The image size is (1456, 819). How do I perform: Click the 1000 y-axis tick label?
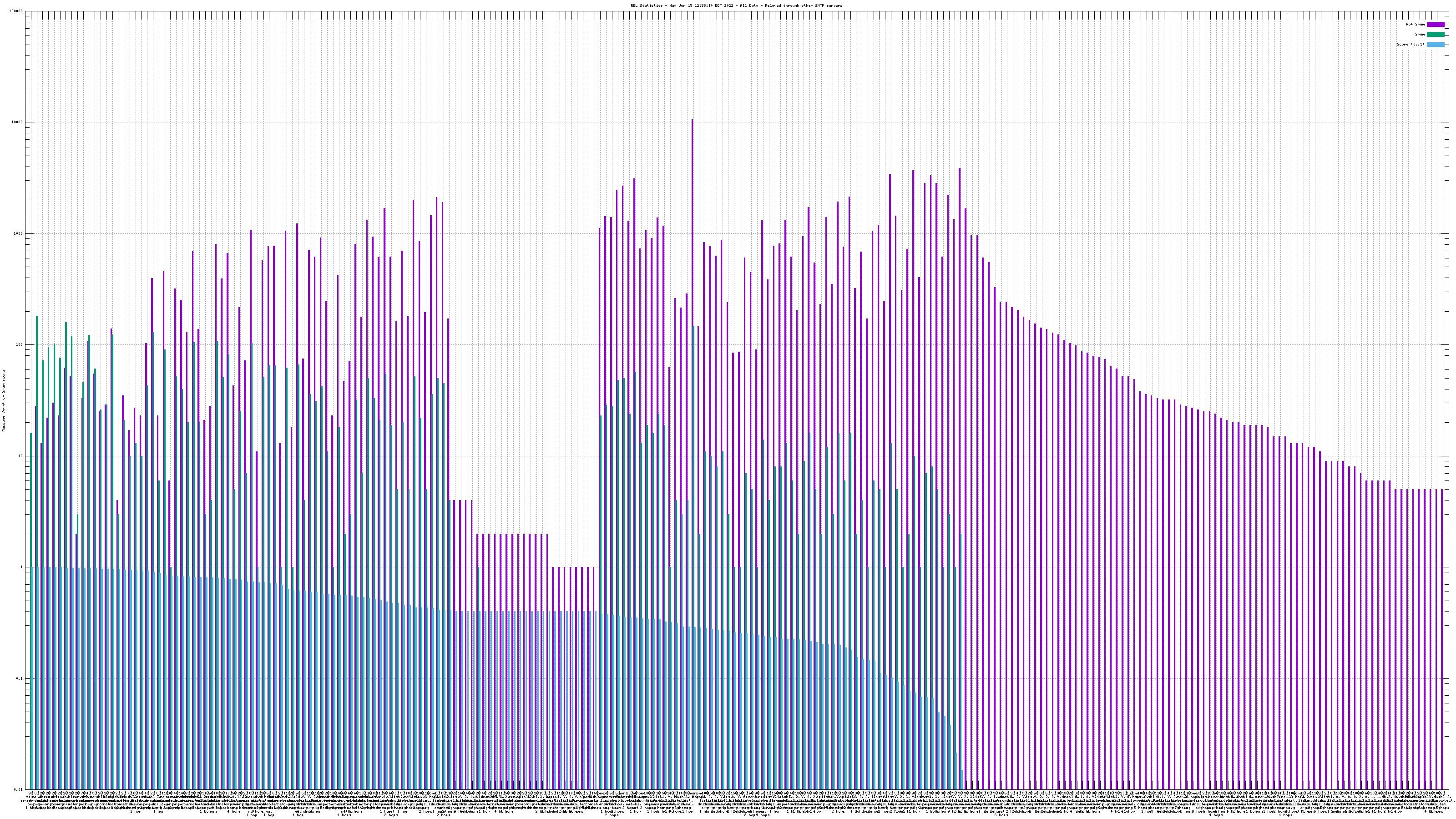[19, 234]
